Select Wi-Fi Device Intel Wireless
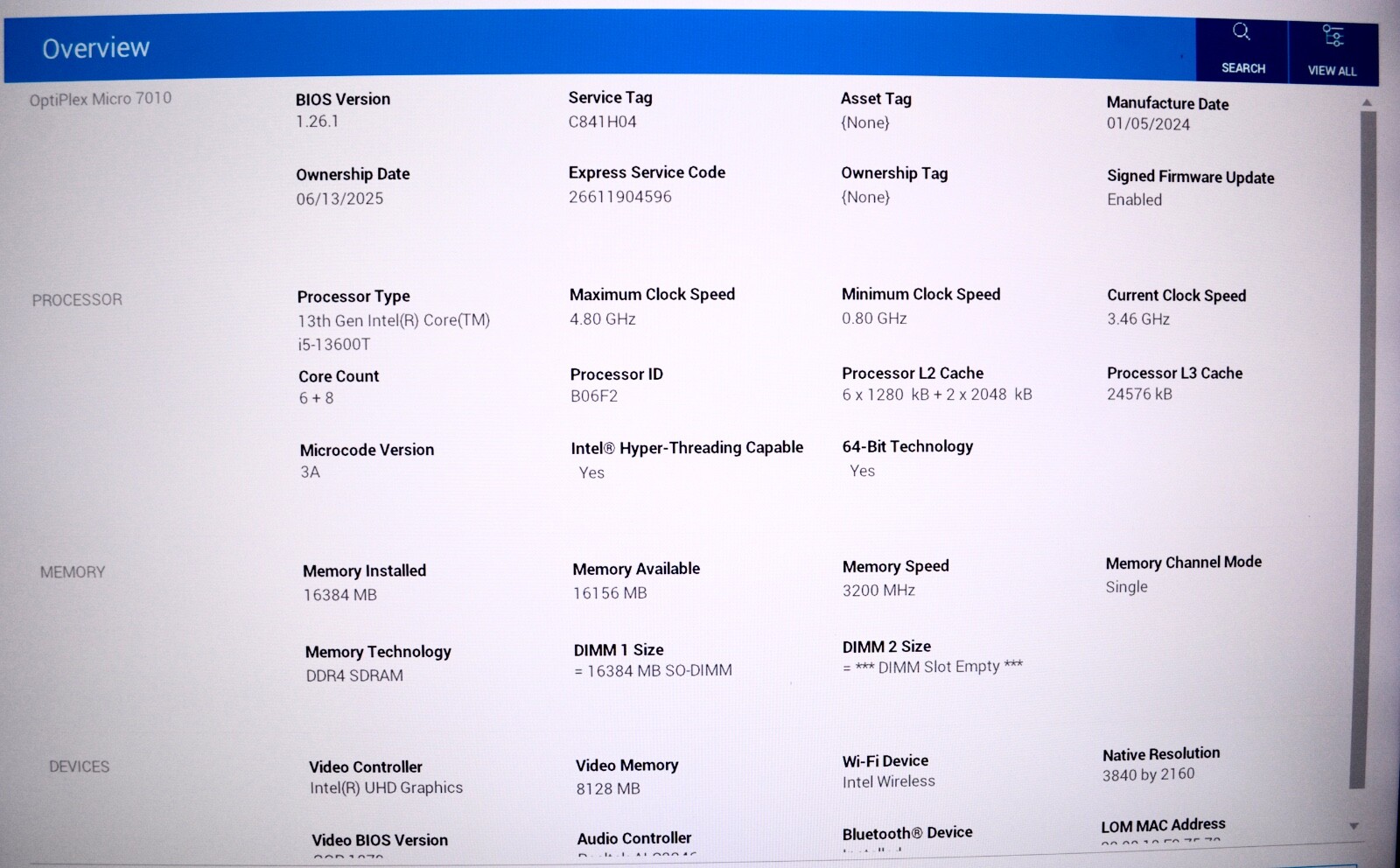The image size is (1400, 868). [888, 782]
